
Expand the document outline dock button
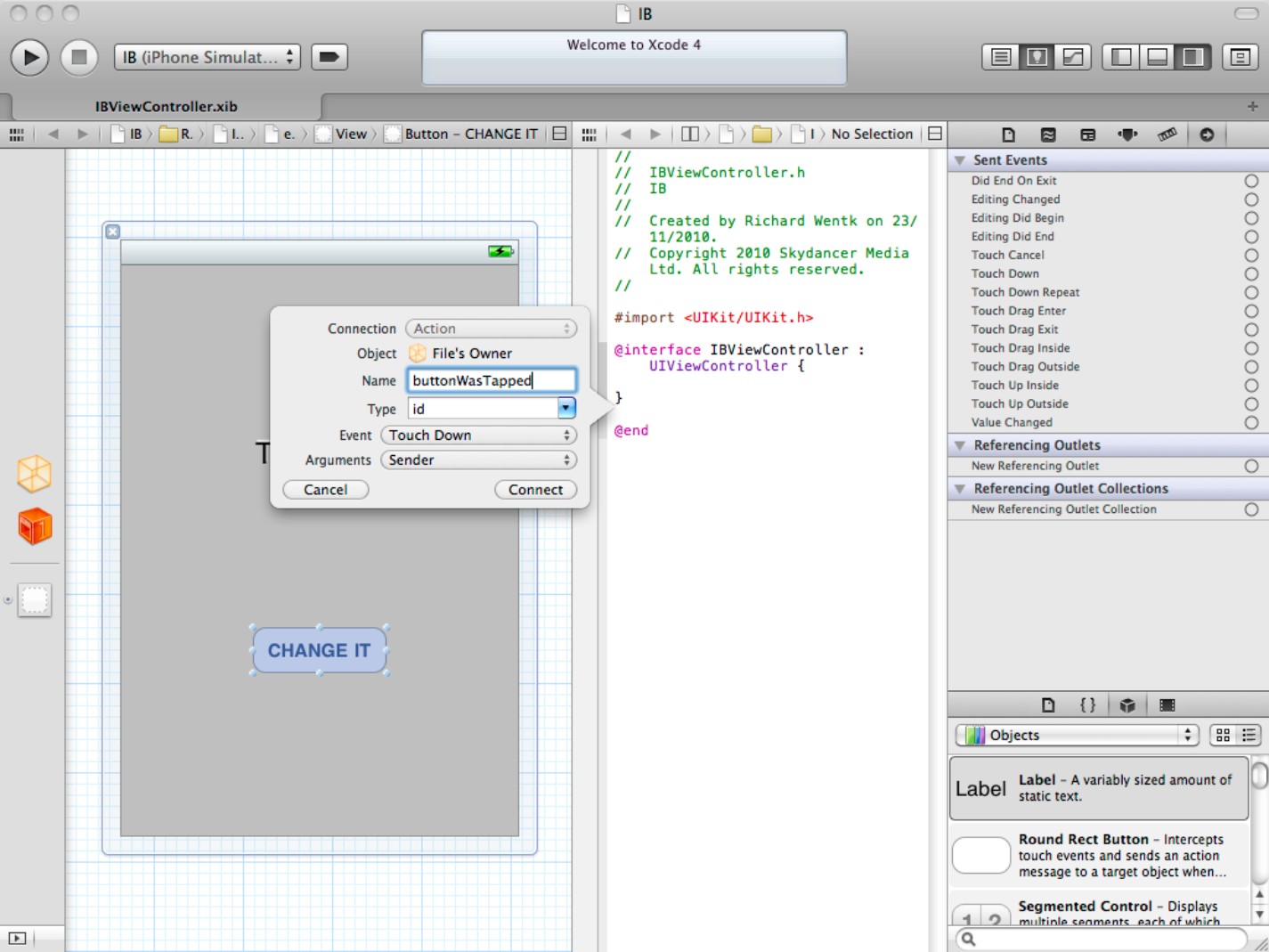17,938
